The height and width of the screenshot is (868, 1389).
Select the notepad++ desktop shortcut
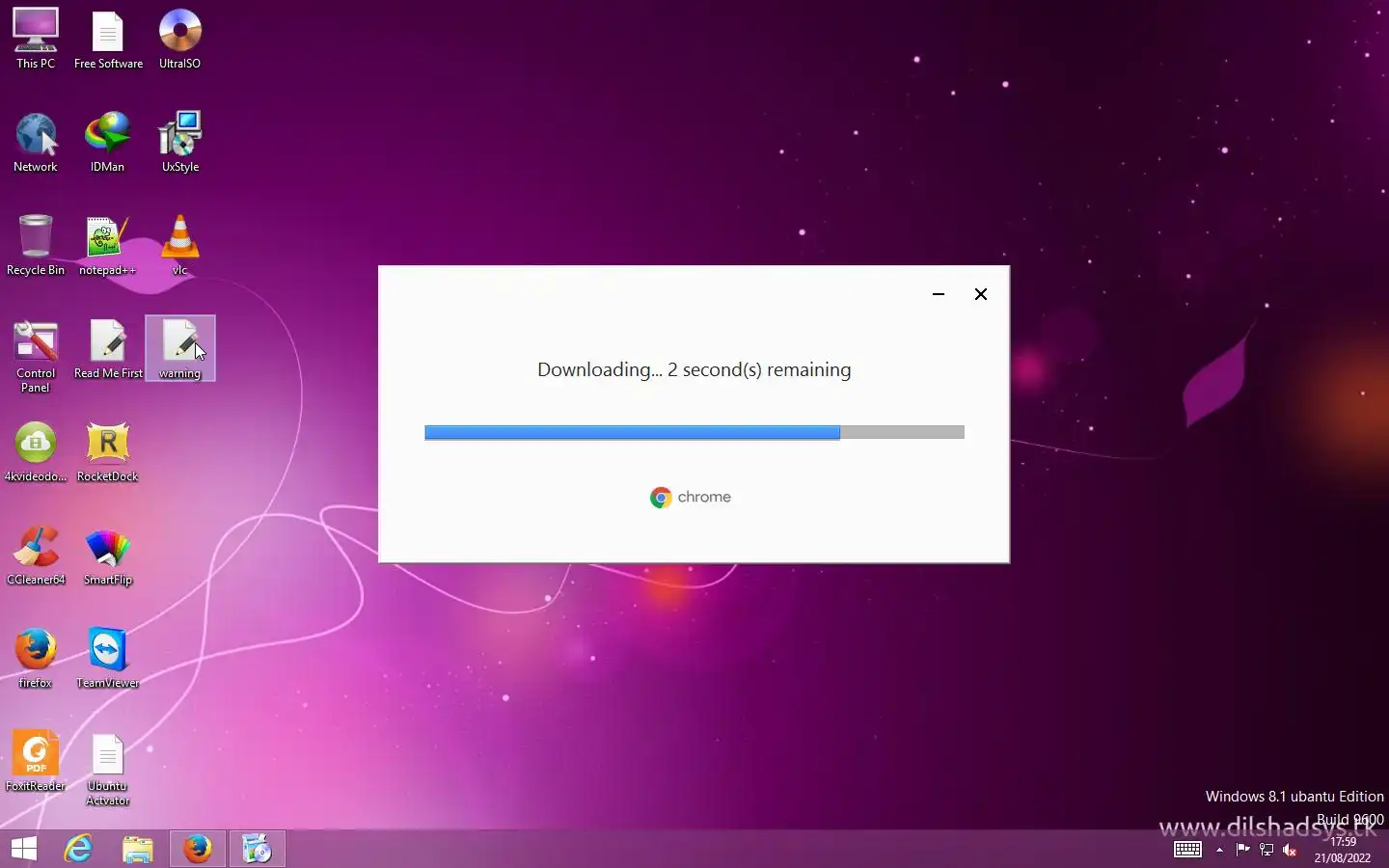click(108, 245)
